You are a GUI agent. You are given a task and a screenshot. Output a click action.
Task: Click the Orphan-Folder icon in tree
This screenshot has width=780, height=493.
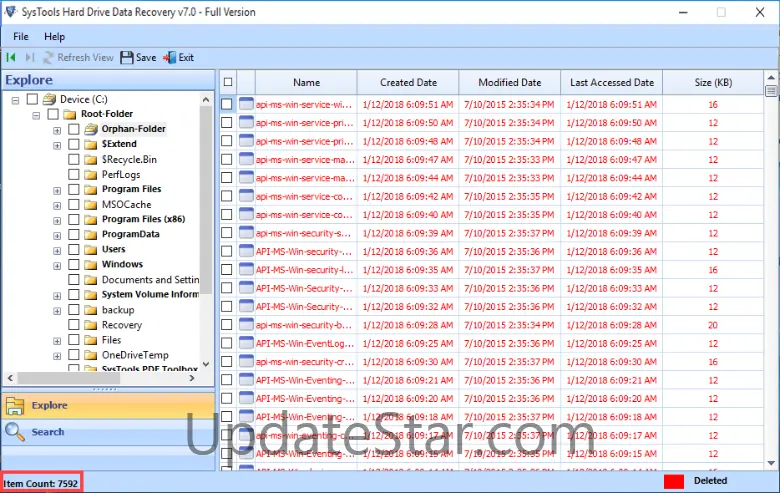91,129
